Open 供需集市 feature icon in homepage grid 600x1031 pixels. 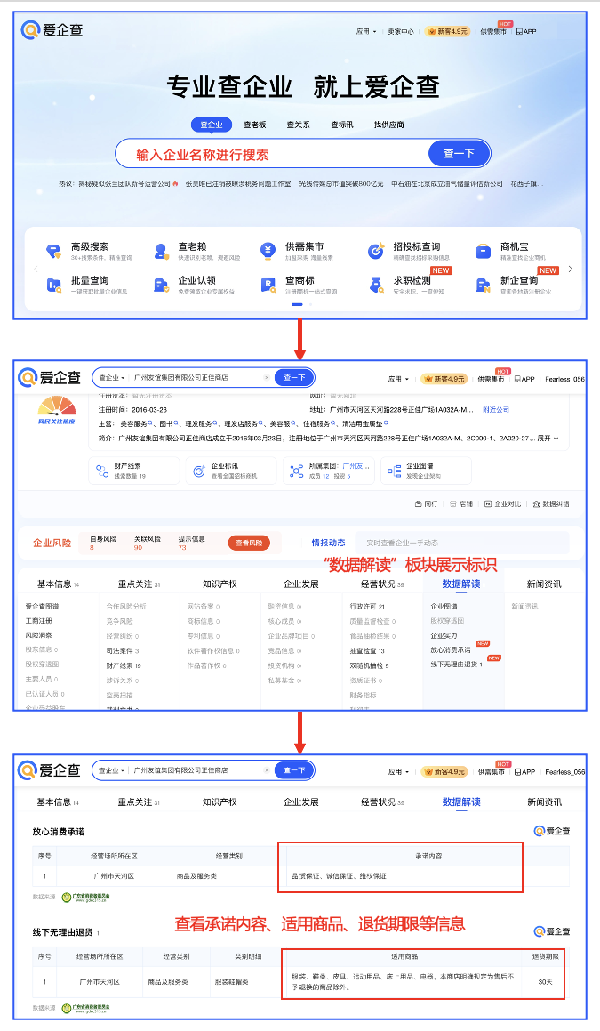point(267,251)
